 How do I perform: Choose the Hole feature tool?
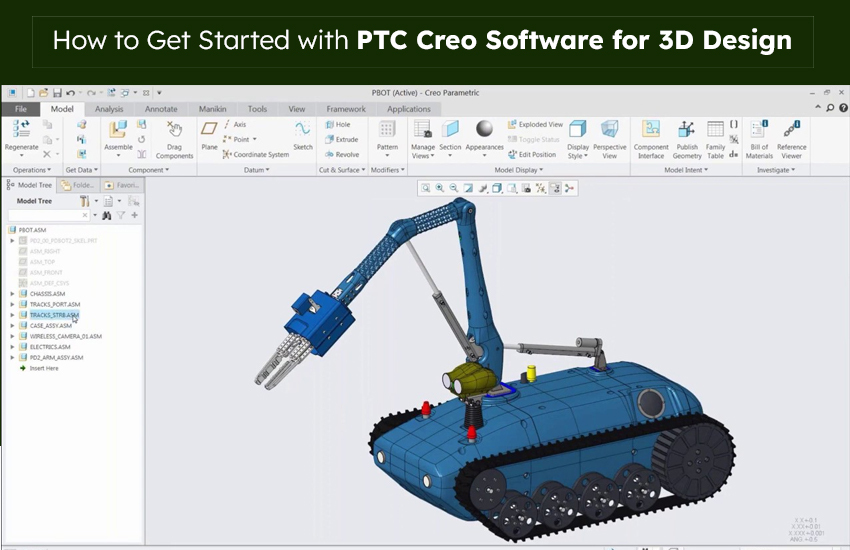[338, 124]
